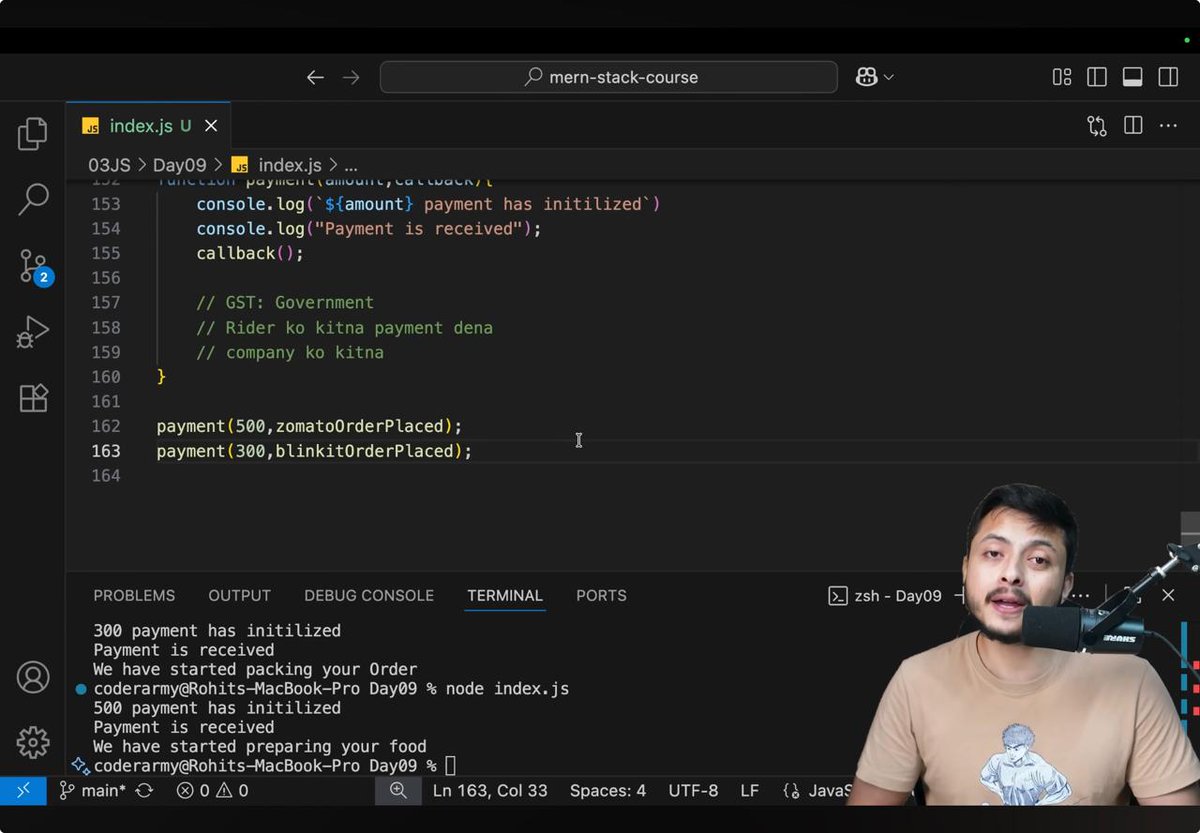This screenshot has height=833, width=1200.
Task: Click line number 157 in gutter
Action: coord(106,303)
